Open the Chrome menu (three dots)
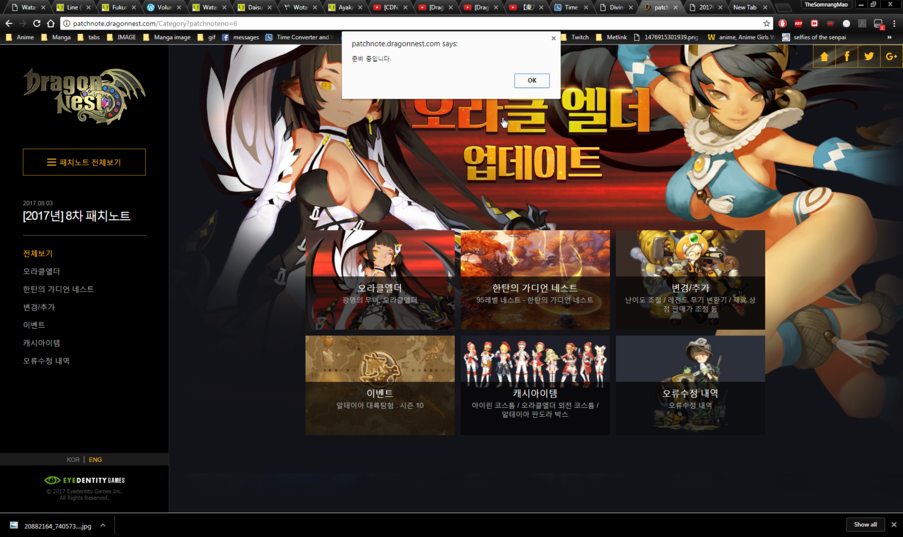903x537 pixels. pyautogui.click(x=894, y=24)
